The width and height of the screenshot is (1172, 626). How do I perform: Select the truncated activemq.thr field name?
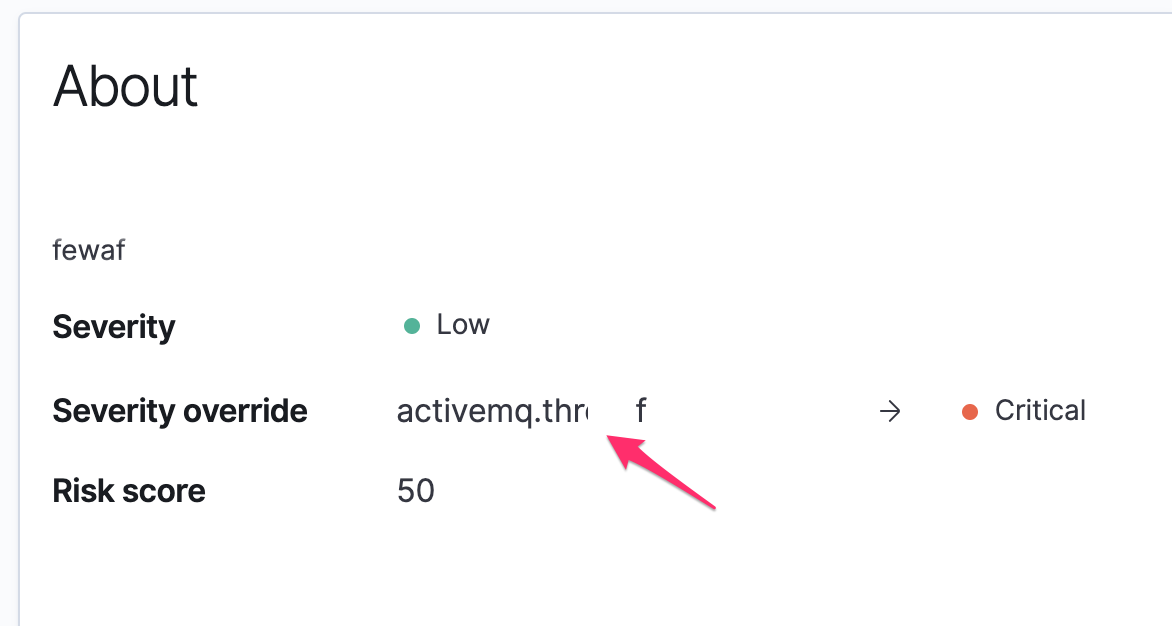tap(493, 411)
